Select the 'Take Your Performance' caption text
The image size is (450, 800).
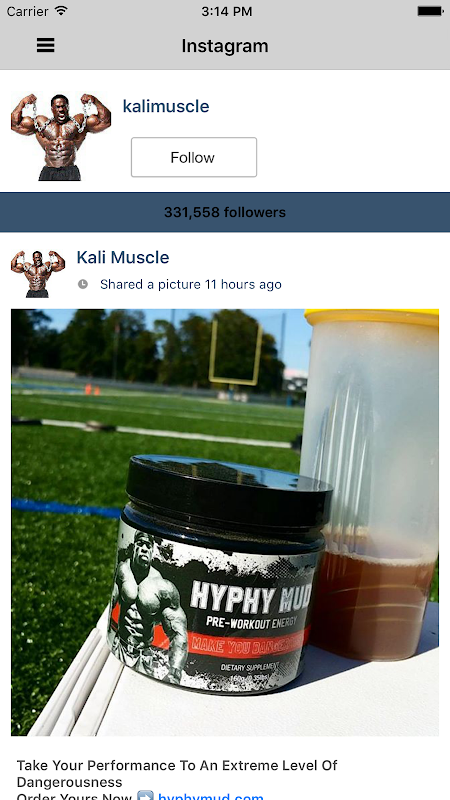[177, 773]
